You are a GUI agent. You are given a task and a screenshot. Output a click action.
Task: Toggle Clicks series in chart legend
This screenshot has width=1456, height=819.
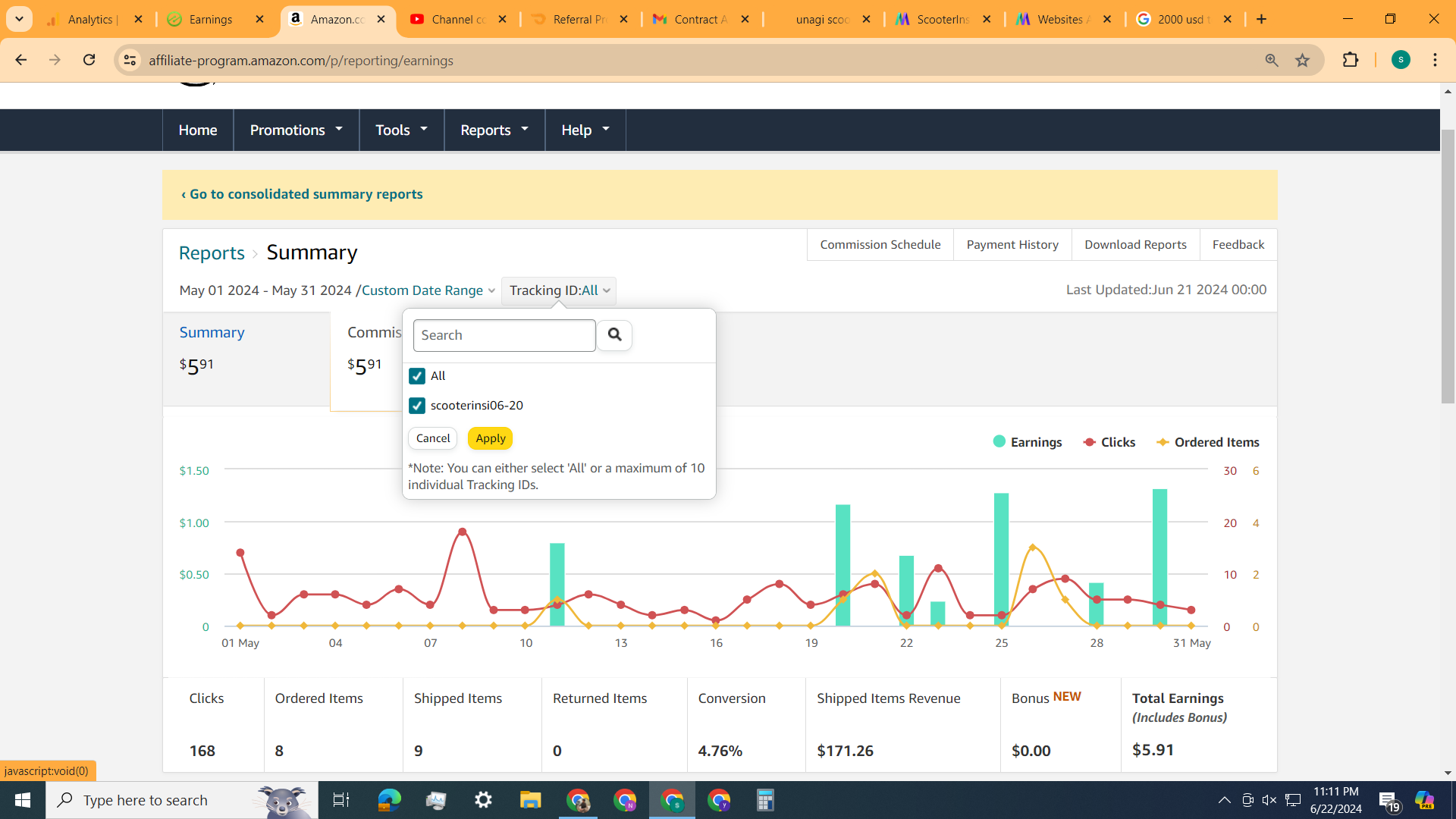(x=1109, y=442)
